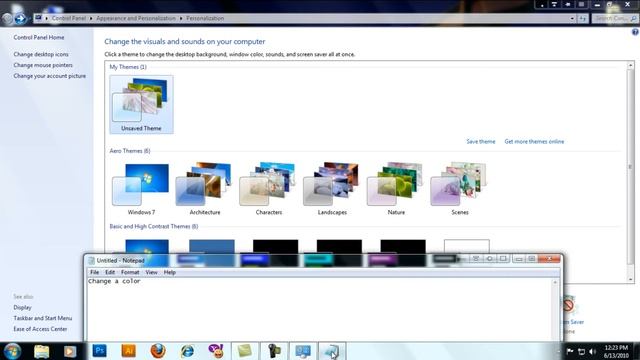
Task: Open Get more themes online link
Action: point(534,142)
